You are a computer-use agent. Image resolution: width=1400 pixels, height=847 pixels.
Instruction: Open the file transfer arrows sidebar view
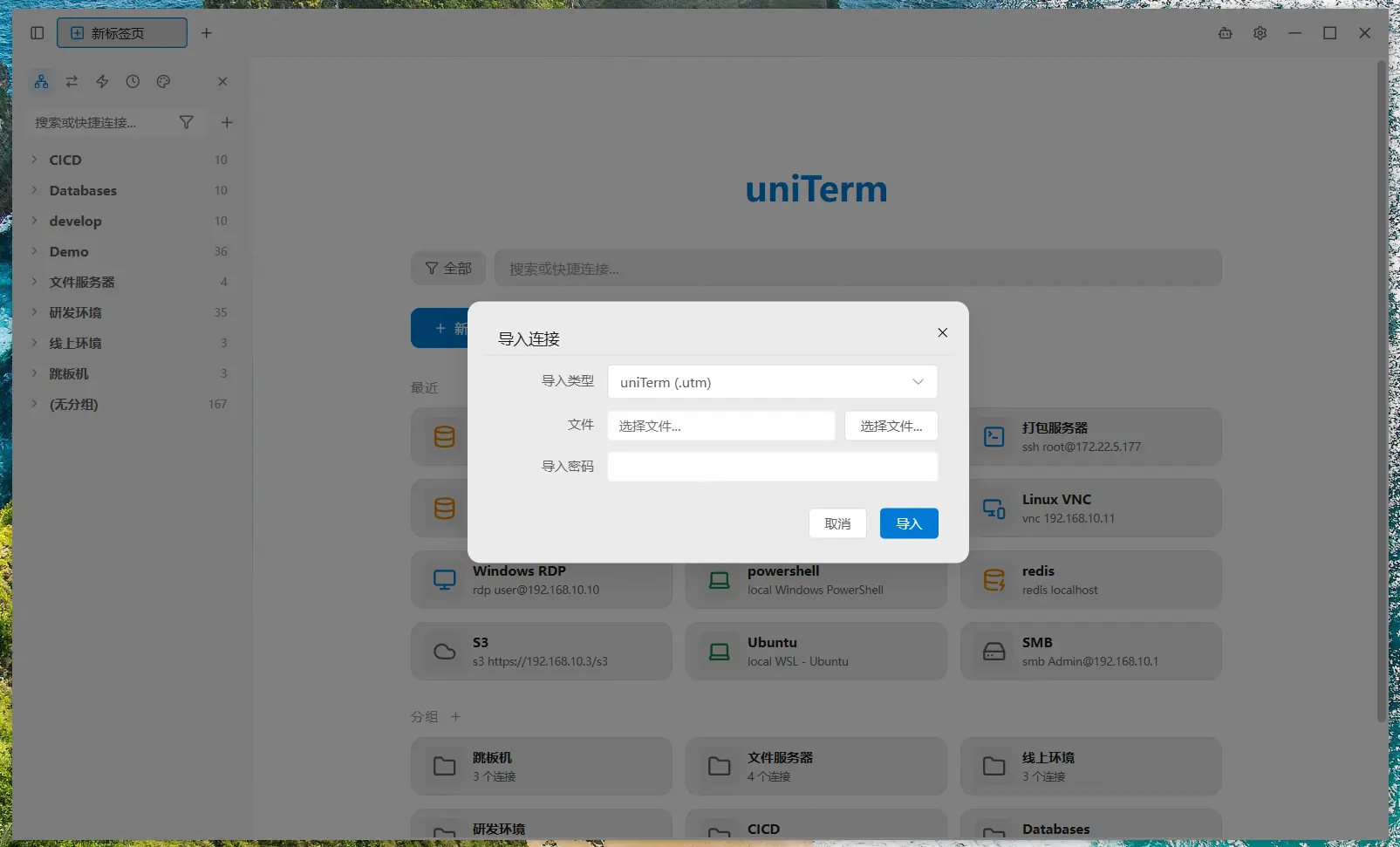[x=72, y=81]
